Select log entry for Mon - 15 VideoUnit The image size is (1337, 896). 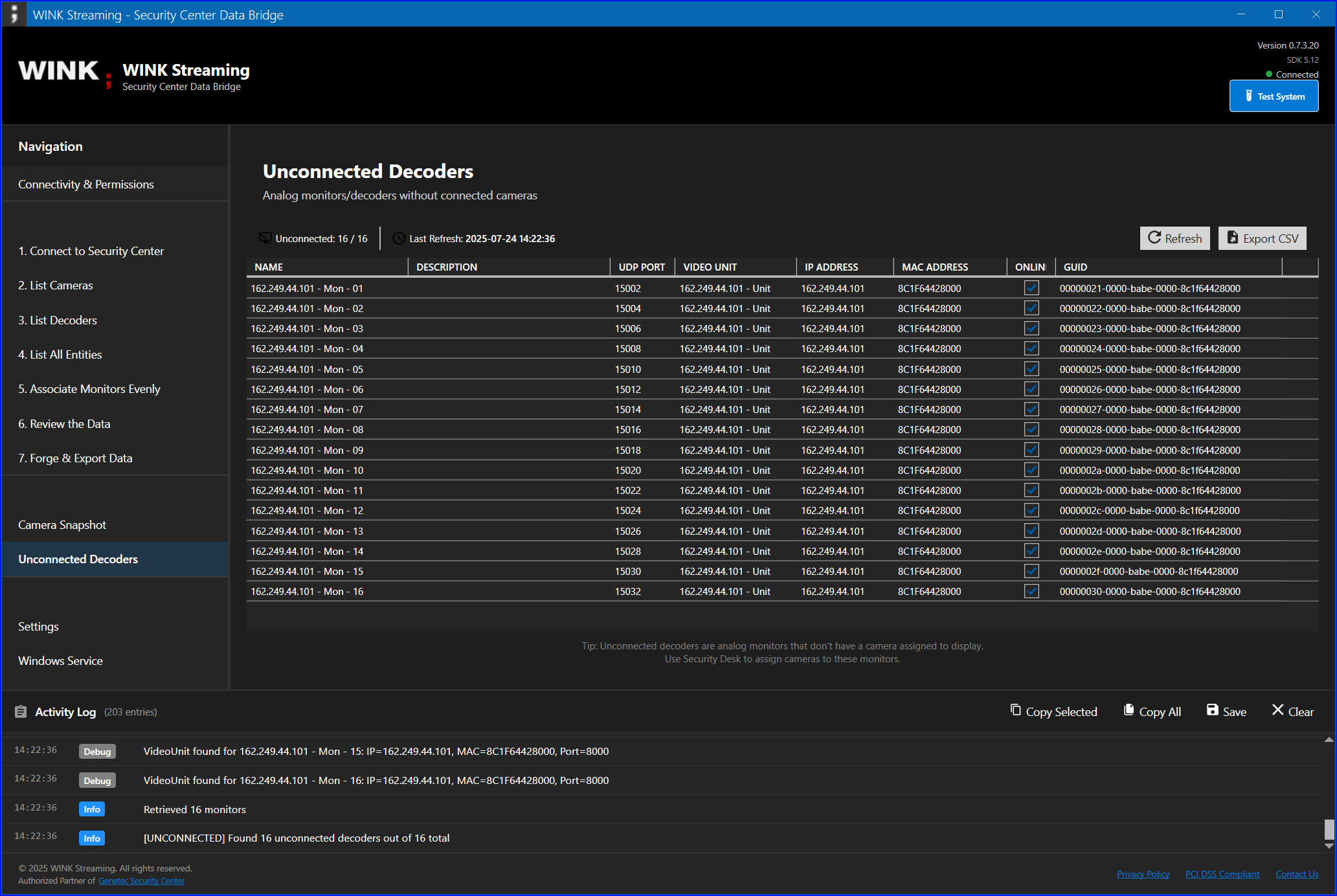663,751
